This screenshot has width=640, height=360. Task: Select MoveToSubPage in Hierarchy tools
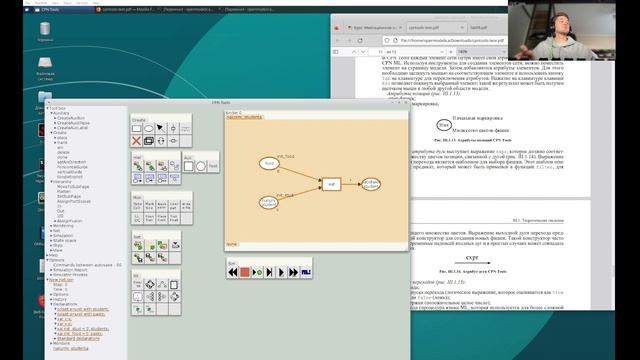(x=73, y=187)
